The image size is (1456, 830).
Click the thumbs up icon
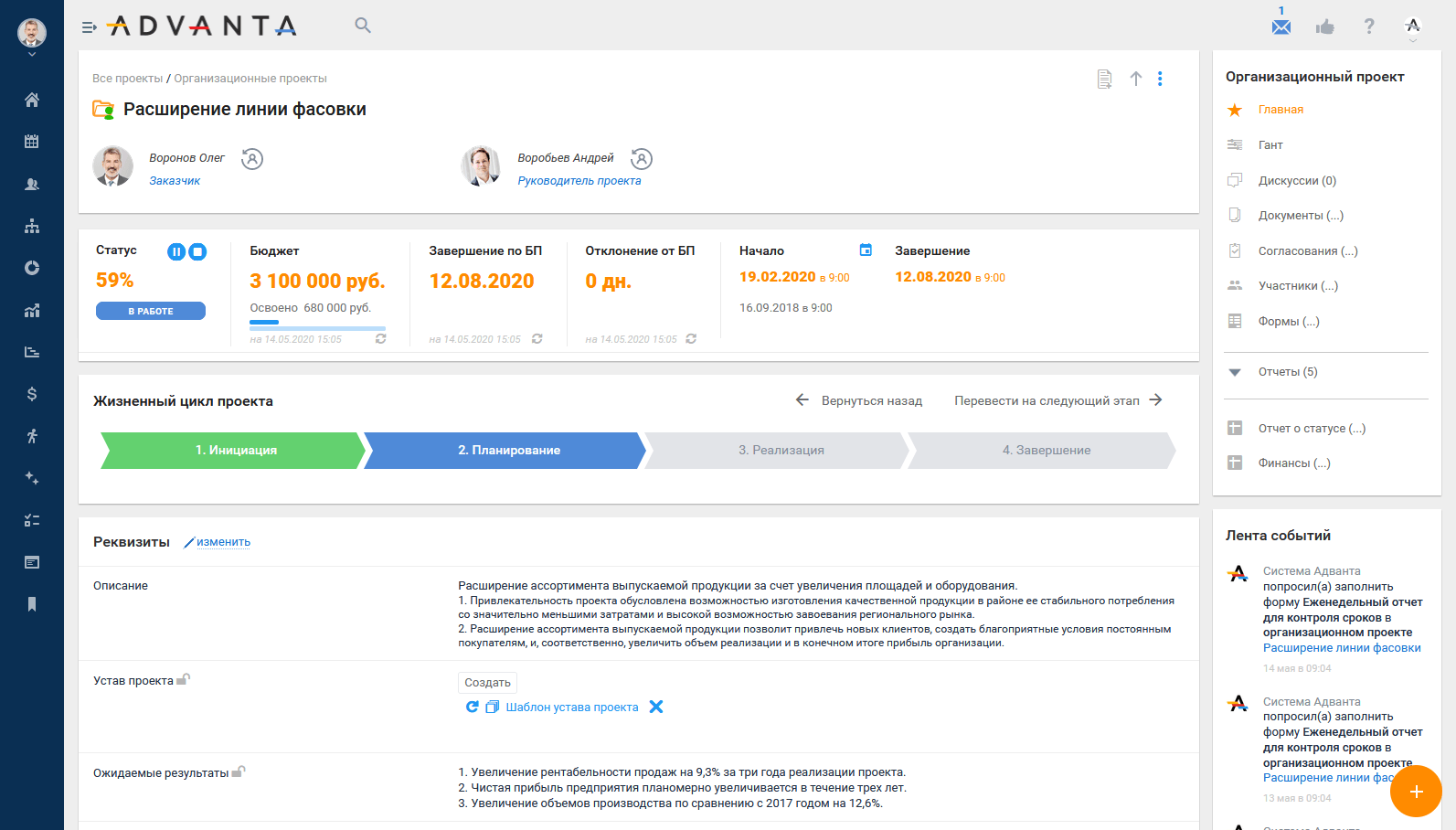[x=1324, y=27]
